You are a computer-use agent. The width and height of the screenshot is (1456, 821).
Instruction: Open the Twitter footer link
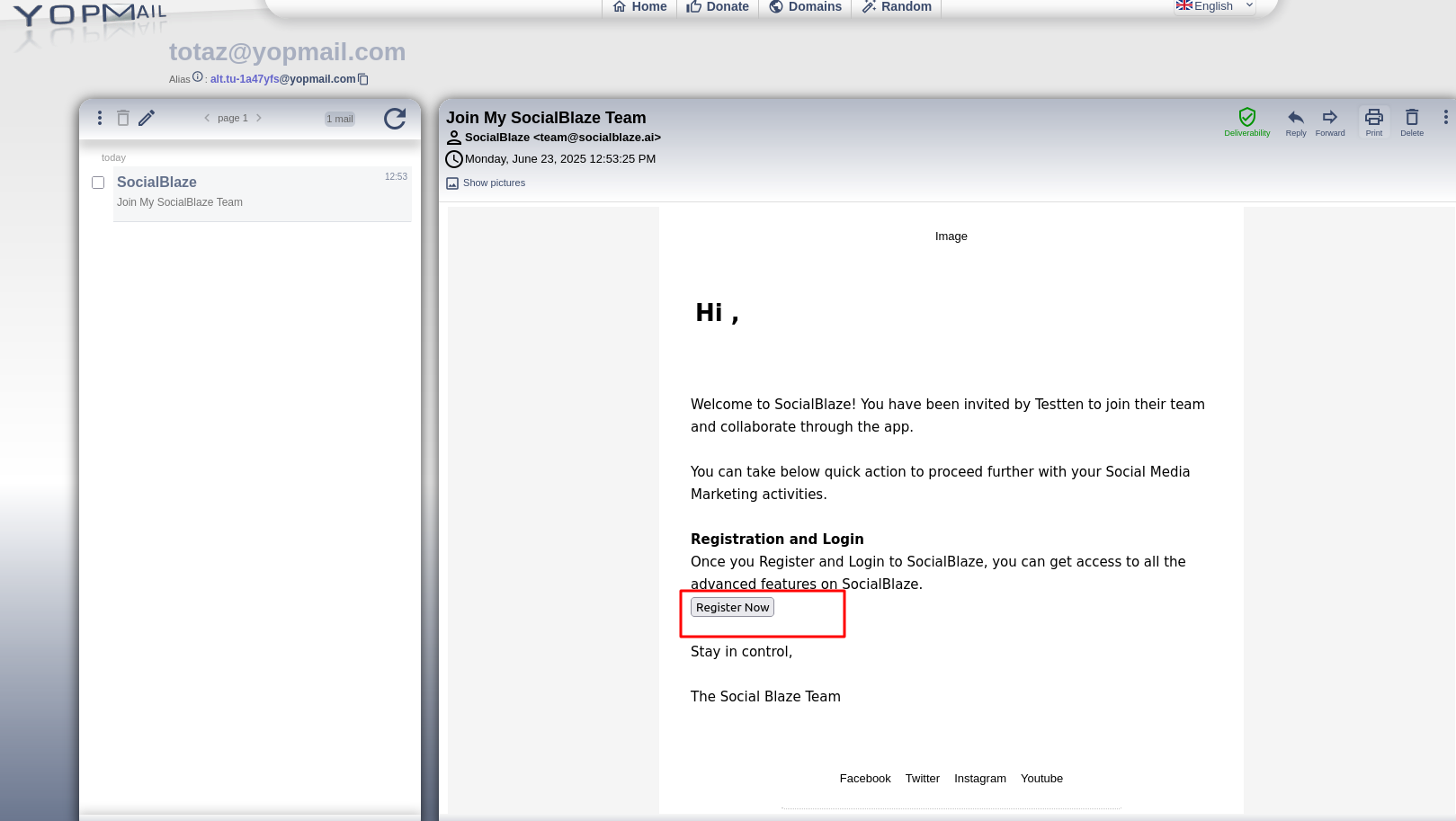923,779
